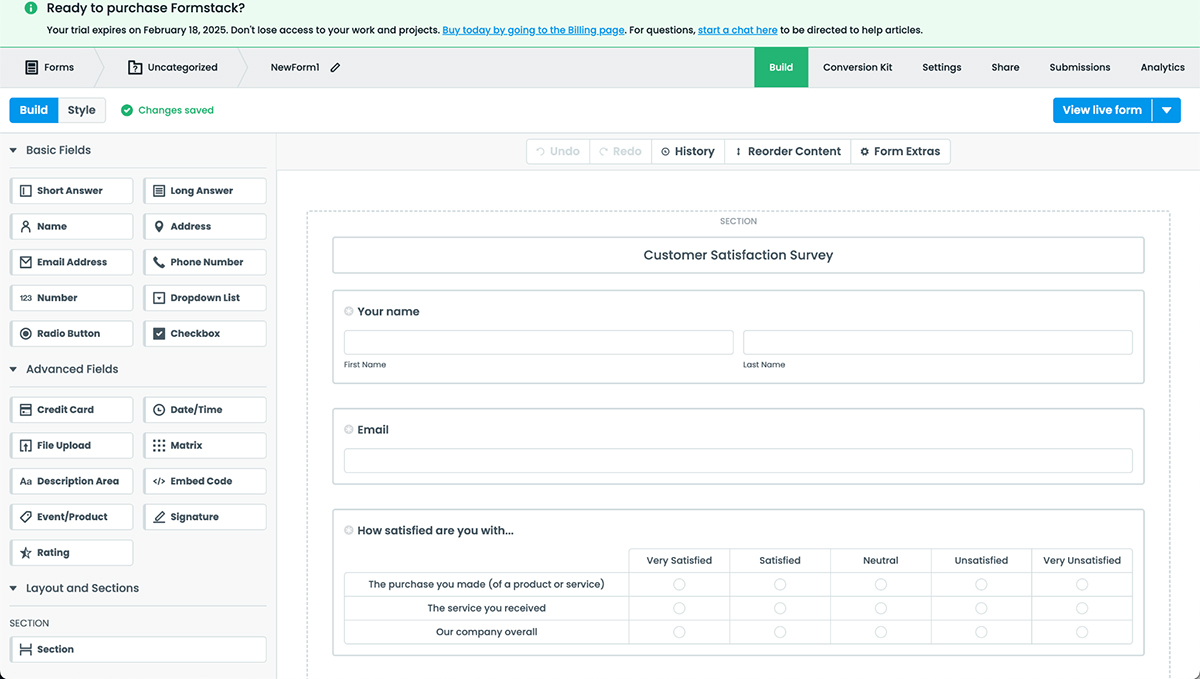Add an Embed Code field

(205, 481)
